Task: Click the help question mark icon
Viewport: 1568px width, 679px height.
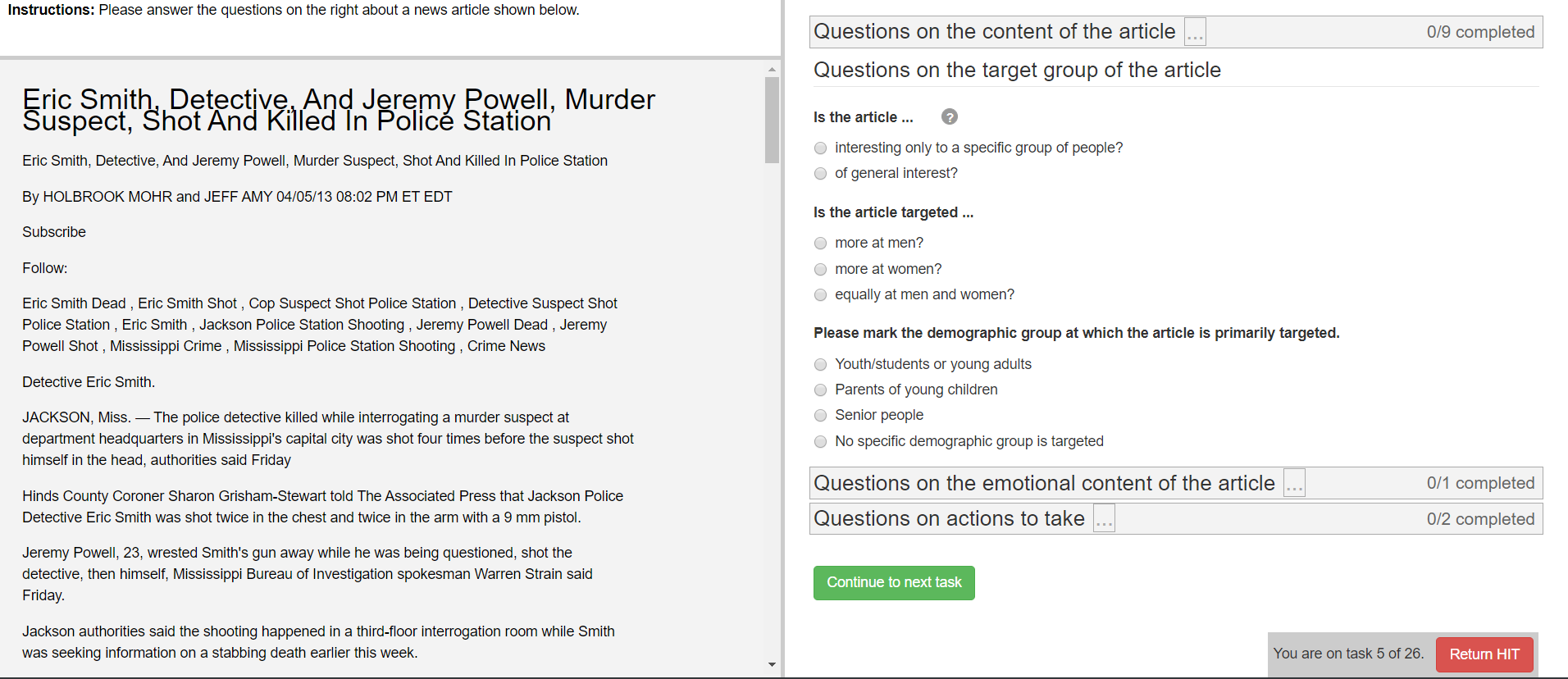Action: click(x=949, y=117)
